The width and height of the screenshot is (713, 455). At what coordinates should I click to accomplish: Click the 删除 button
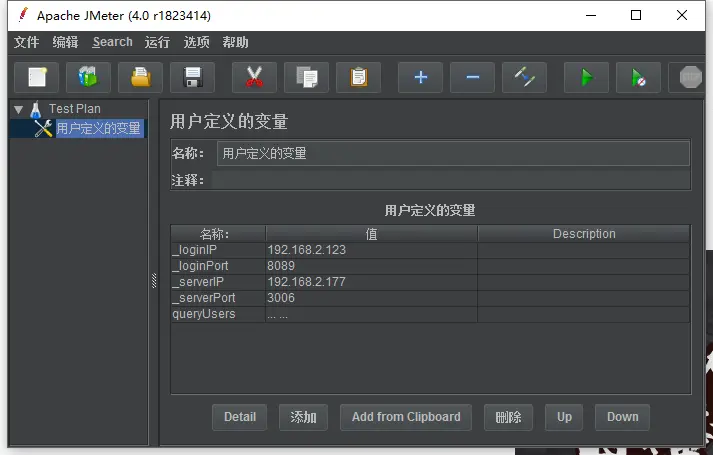(x=508, y=417)
